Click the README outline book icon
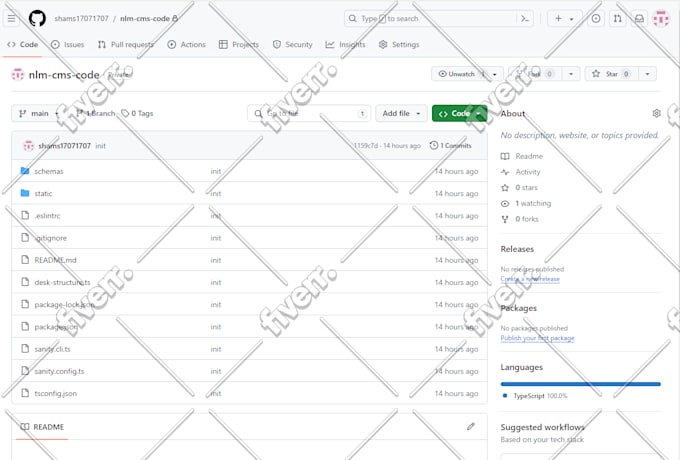This screenshot has width=680, height=460. (25, 427)
